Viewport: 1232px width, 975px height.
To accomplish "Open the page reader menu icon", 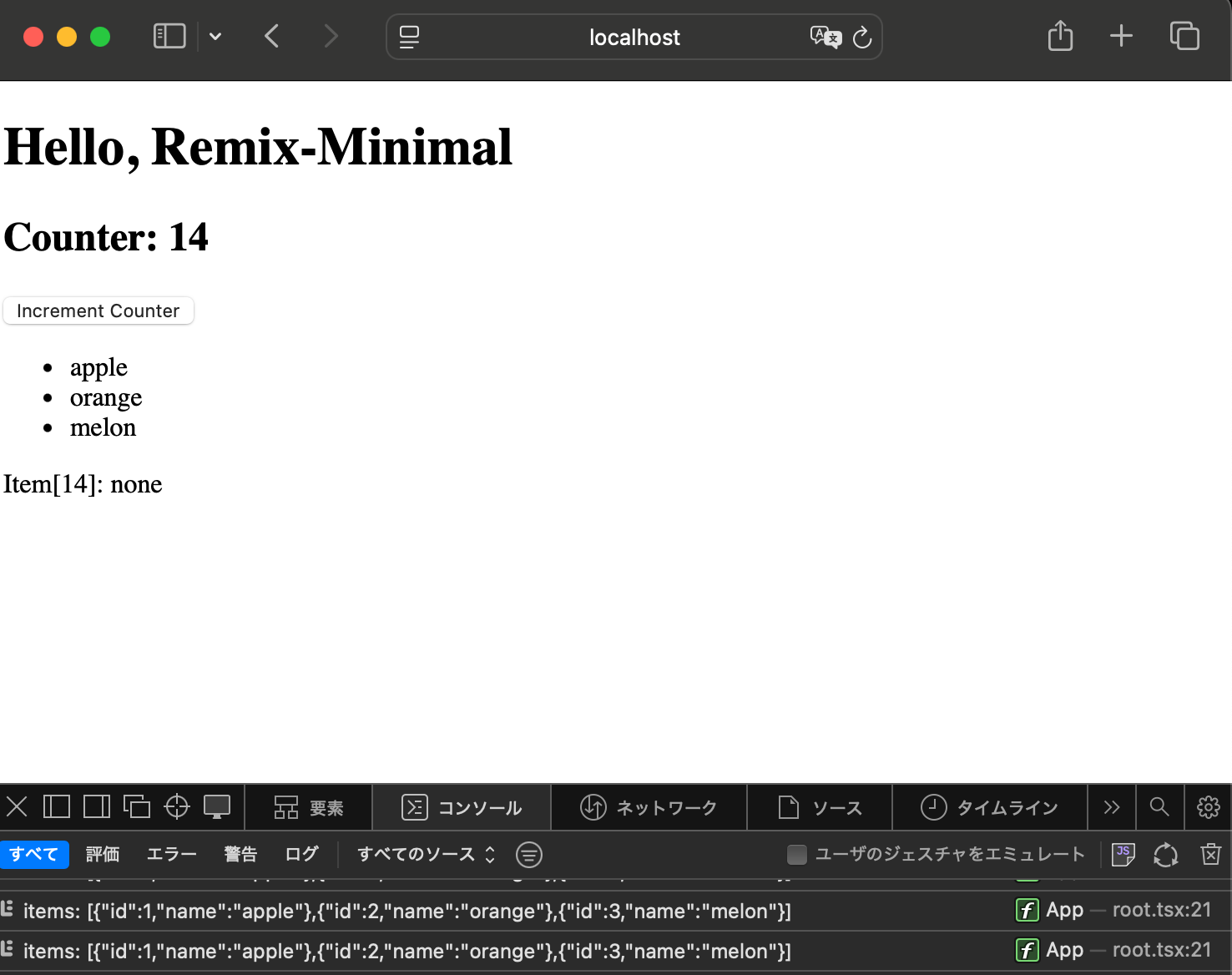I will (409, 37).
